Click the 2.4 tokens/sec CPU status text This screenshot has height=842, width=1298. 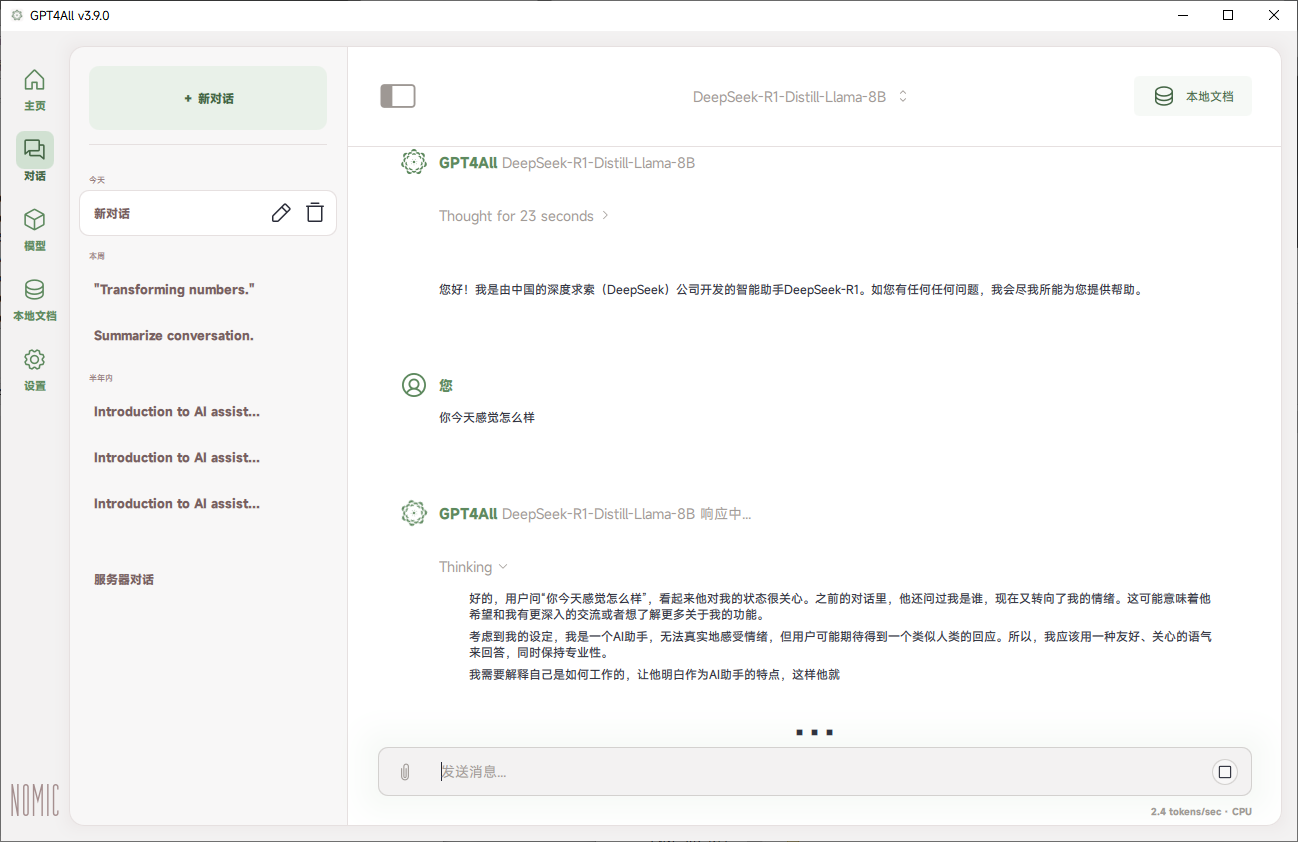click(x=1201, y=812)
